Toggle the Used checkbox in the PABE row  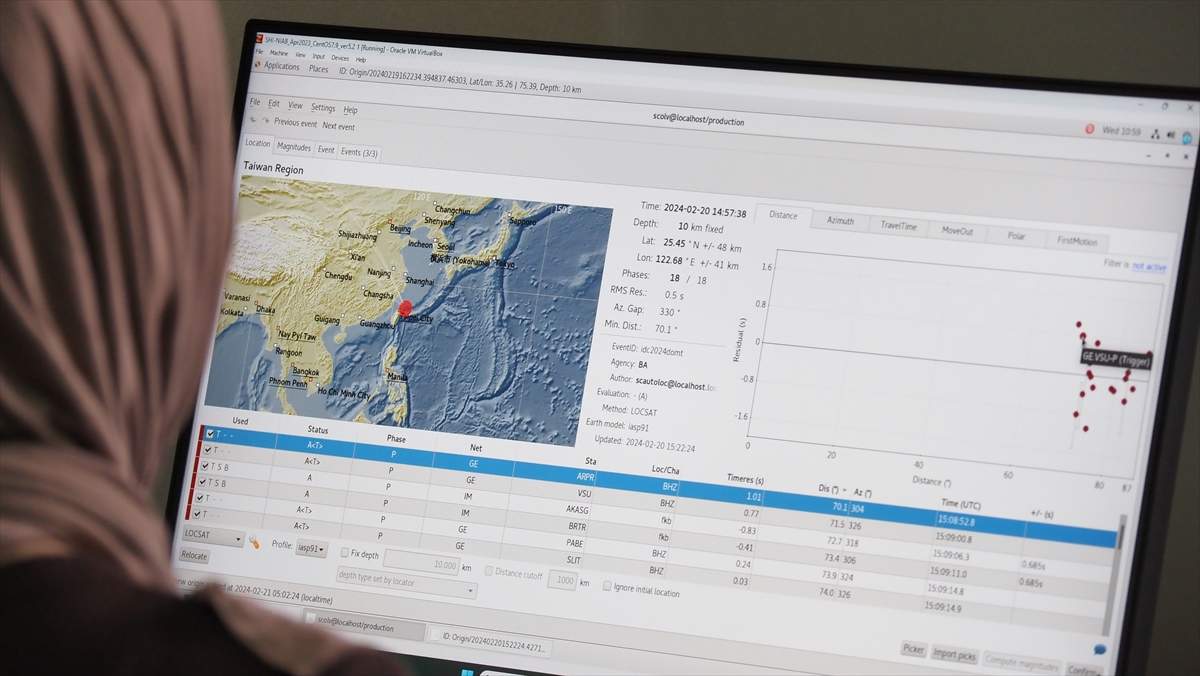coord(200,498)
